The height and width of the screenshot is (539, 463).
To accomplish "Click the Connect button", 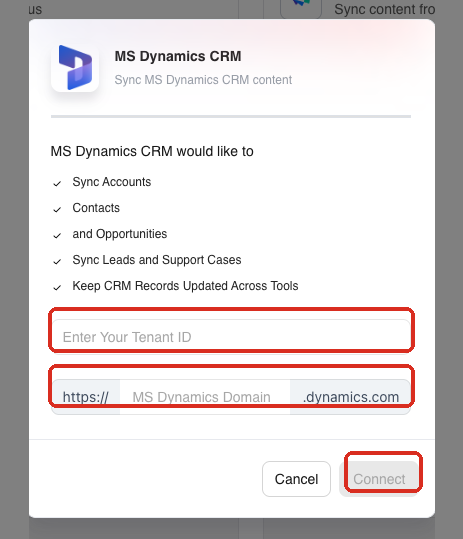I will click(379, 479).
